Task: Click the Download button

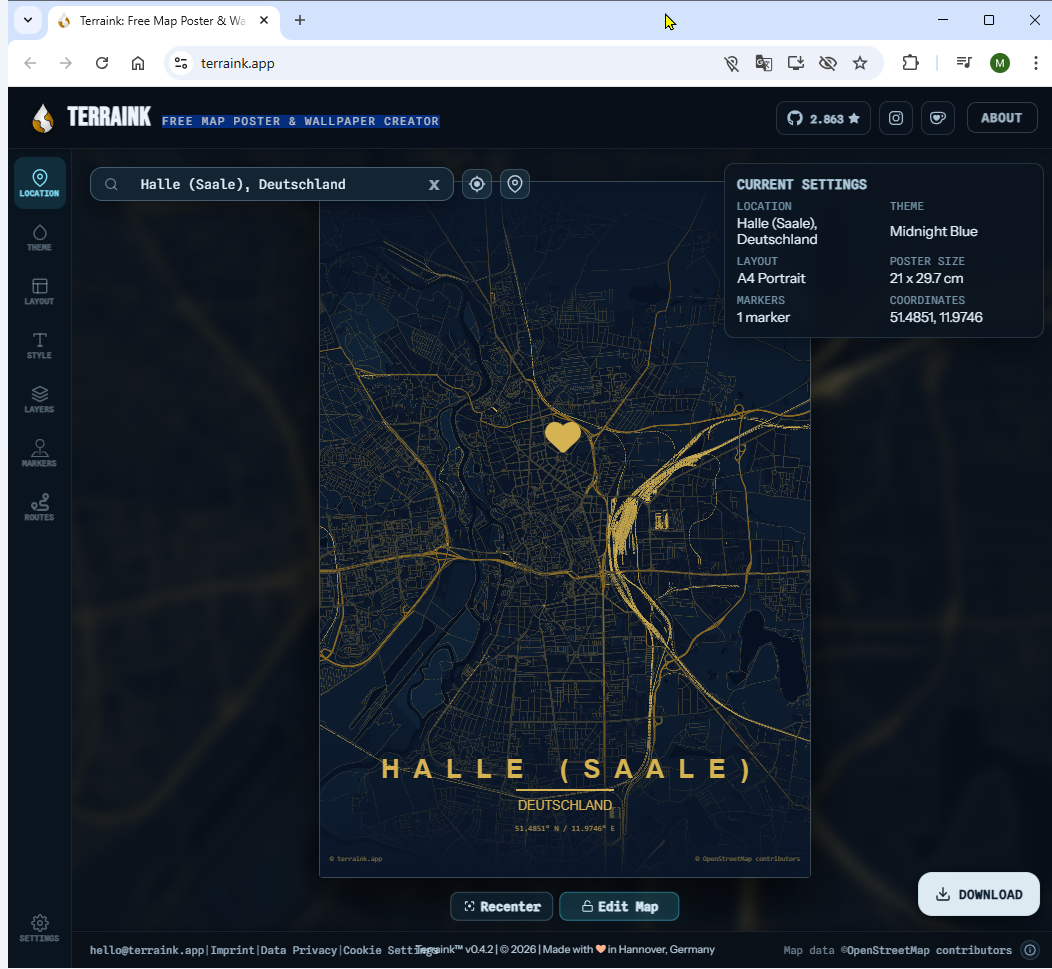Action: (979, 894)
